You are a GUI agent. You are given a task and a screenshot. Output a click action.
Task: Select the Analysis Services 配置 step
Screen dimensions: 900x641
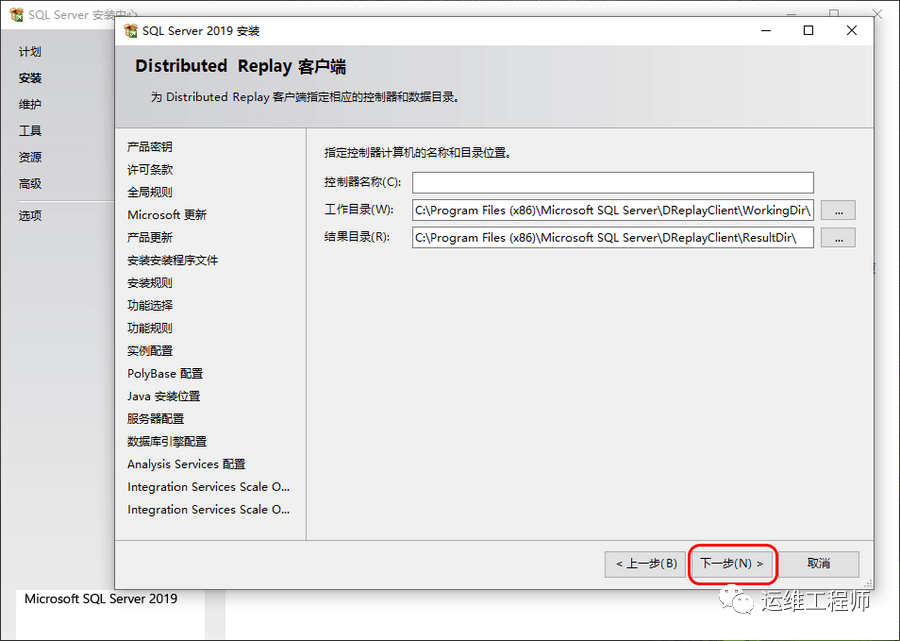[x=187, y=464]
